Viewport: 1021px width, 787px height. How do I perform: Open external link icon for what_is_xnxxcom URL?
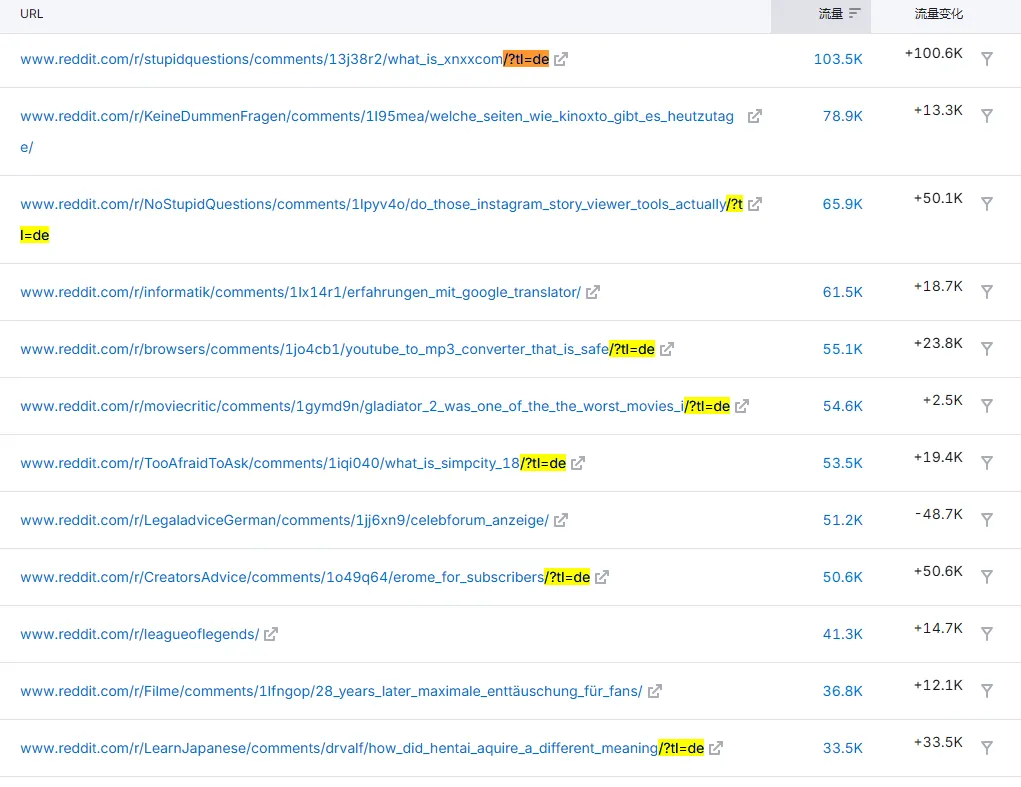561,59
